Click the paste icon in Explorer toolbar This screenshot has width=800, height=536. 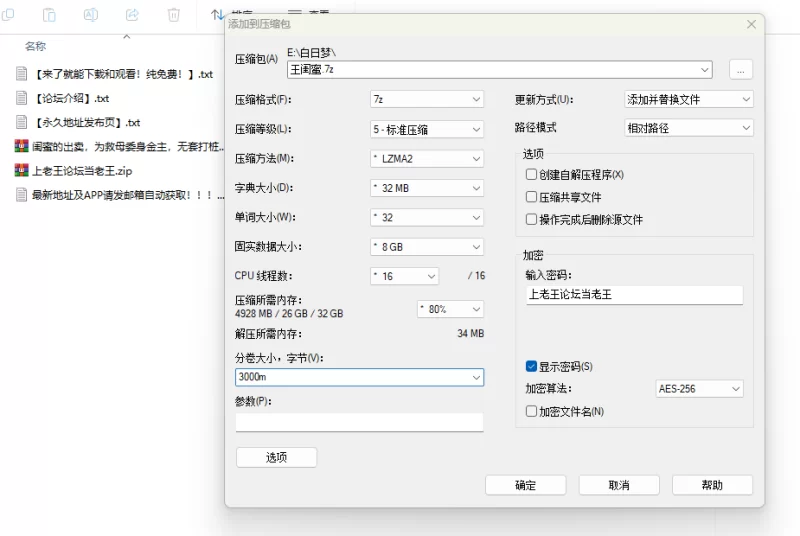tap(49, 15)
